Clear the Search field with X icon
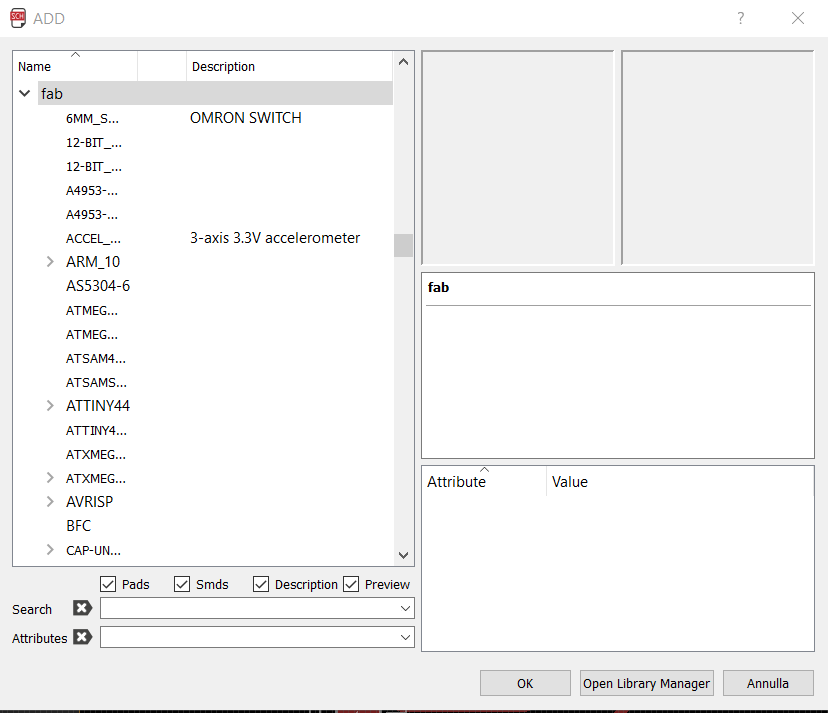 pyautogui.click(x=82, y=608)
